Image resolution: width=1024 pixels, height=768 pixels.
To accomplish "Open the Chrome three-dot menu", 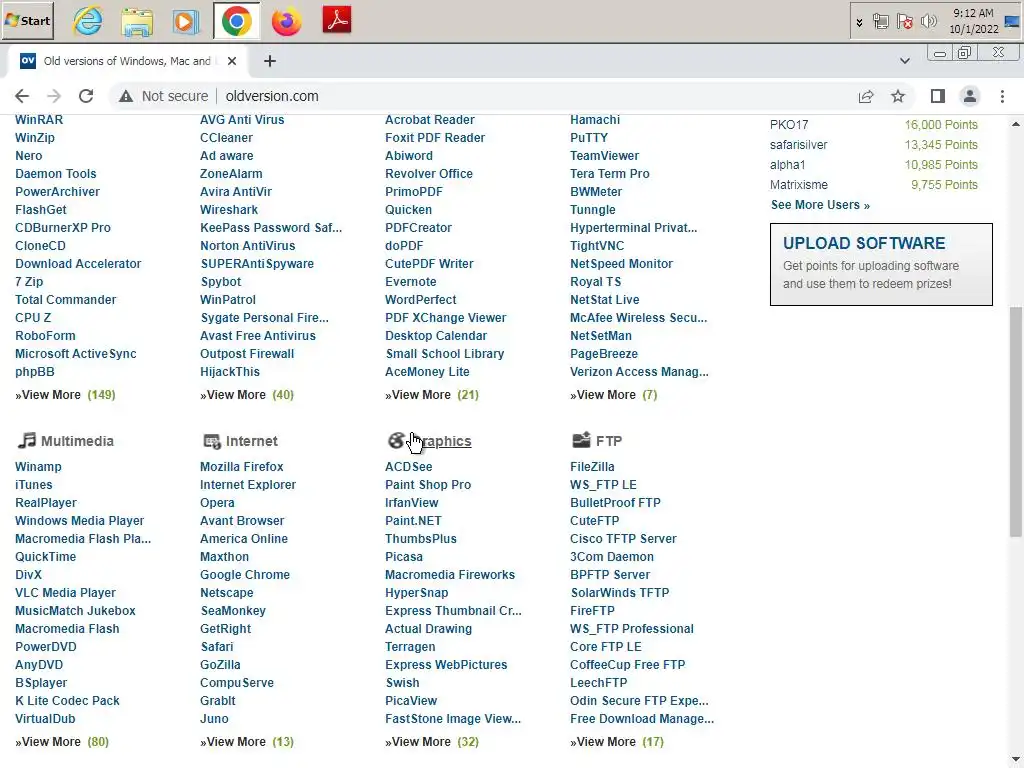I will click(1002, 97).
